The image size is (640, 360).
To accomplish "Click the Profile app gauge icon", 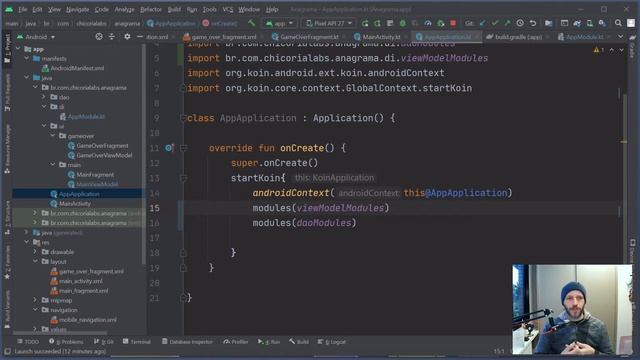I will [428, 23].
